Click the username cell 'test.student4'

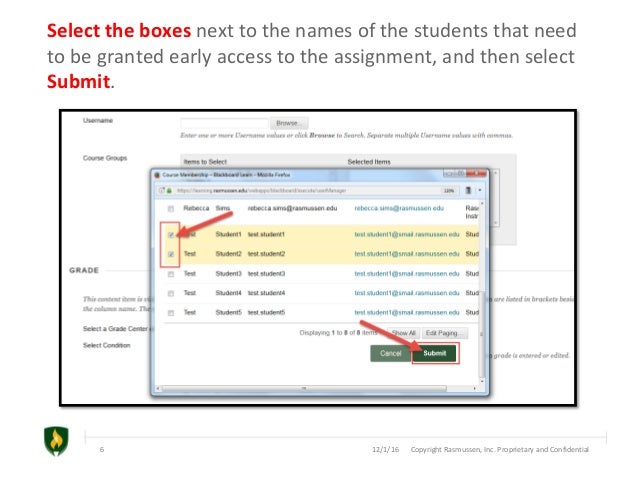click(x=266, y=293)
